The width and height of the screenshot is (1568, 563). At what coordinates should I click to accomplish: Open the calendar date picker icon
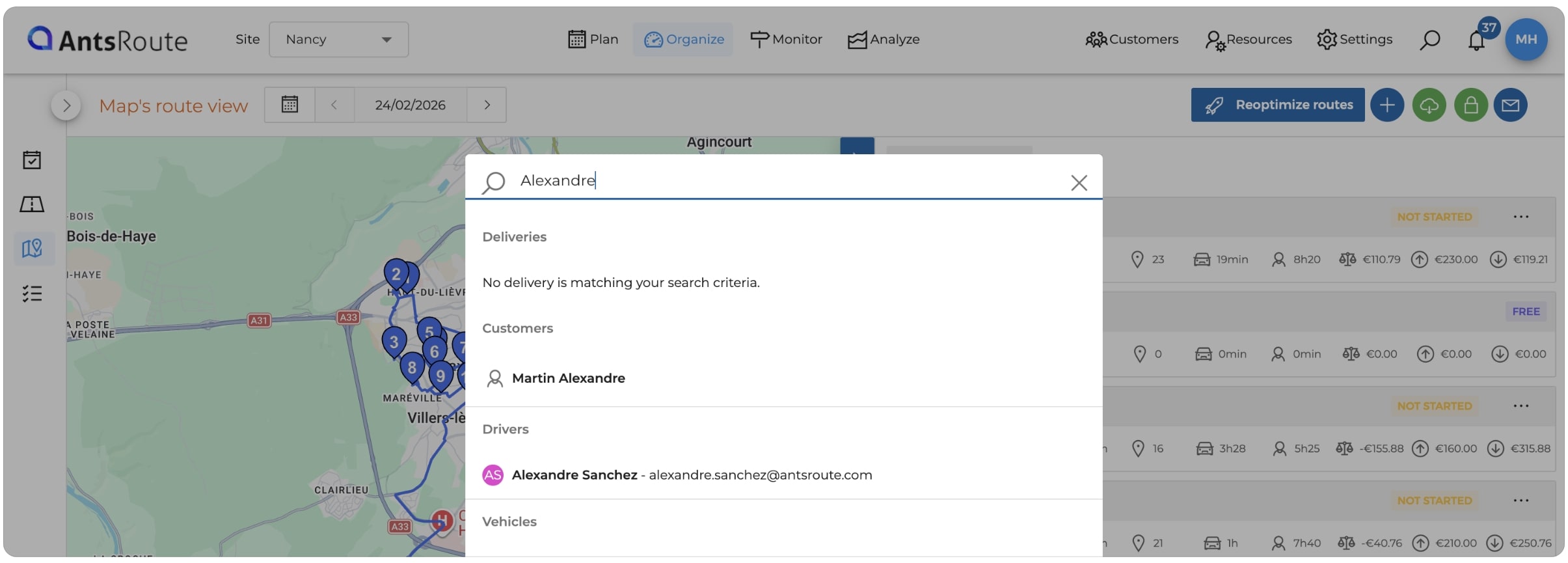(x=290, y=105)
